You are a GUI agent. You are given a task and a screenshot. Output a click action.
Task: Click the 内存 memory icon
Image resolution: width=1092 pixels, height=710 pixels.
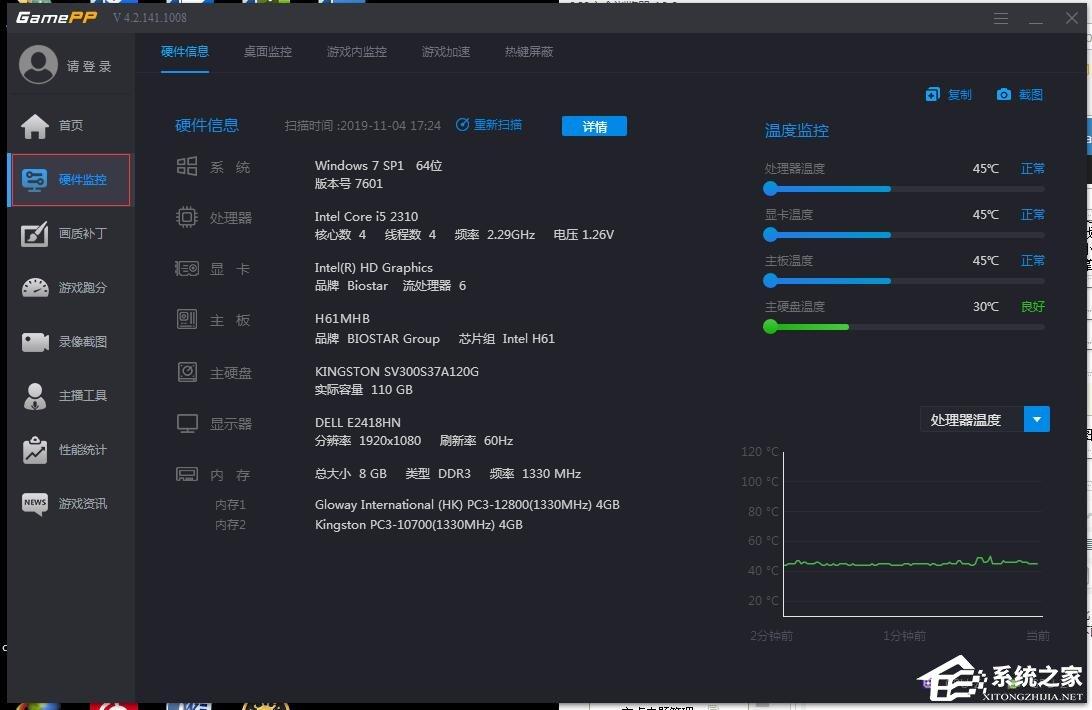pos(187,474)
